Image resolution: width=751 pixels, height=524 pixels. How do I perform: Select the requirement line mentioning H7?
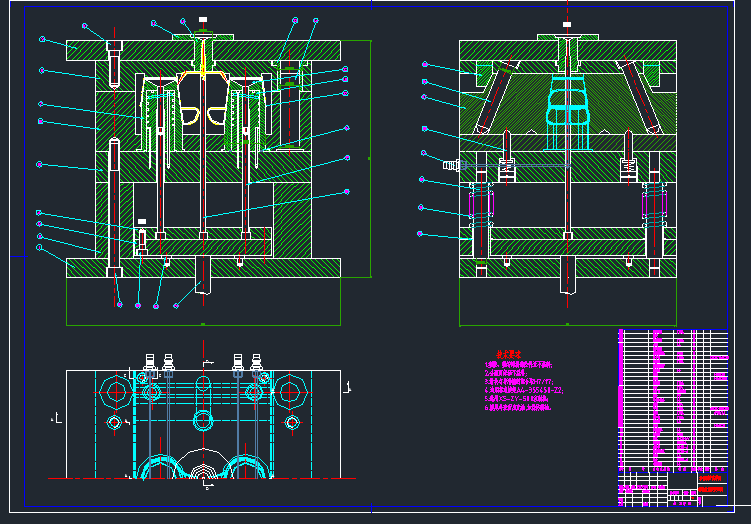(x=519, y=382)
